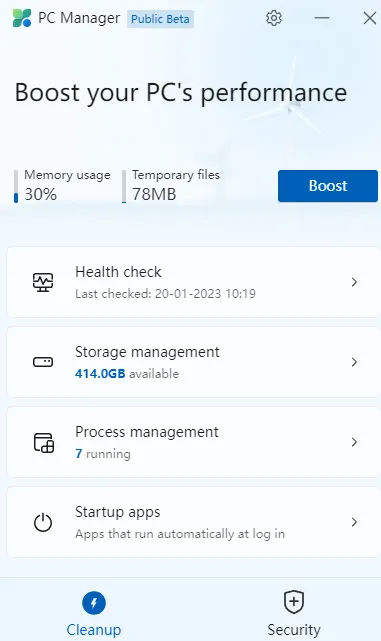This screenshot has height=641, width=381.
Task: Click the blue Boost button
Action: click(328, 186)
